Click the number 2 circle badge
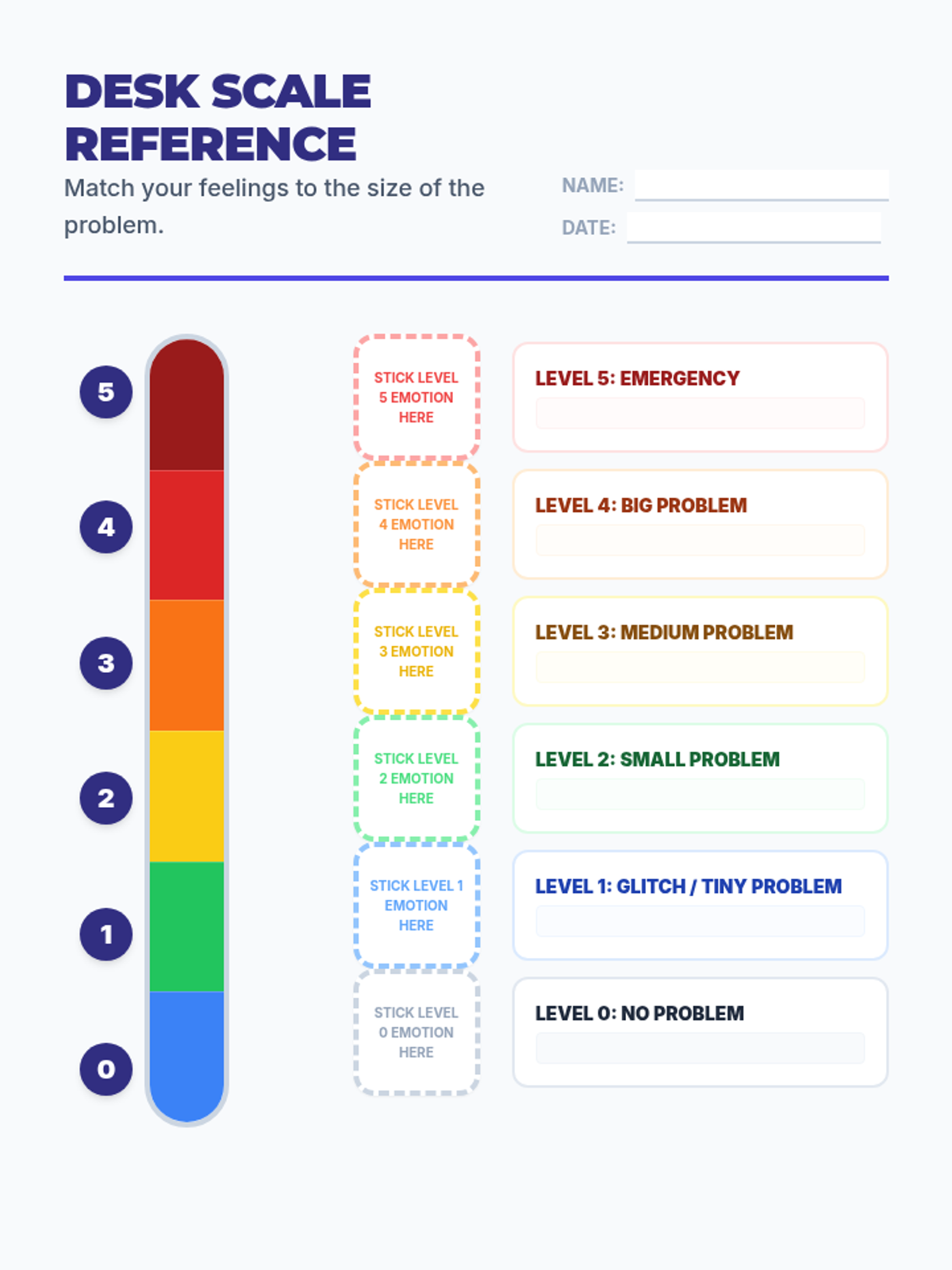The height and width of the screenshot is (1270, 952). click(106, 798)
